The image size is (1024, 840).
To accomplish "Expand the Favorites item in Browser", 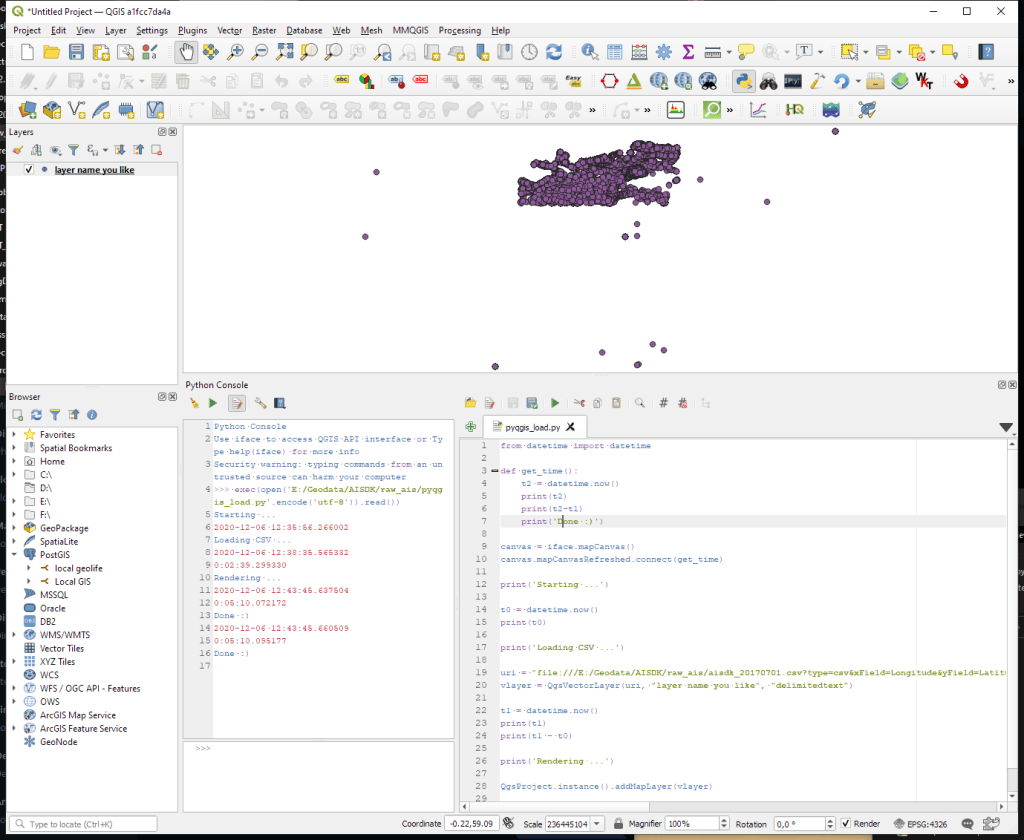I will (x=14, y=434).
